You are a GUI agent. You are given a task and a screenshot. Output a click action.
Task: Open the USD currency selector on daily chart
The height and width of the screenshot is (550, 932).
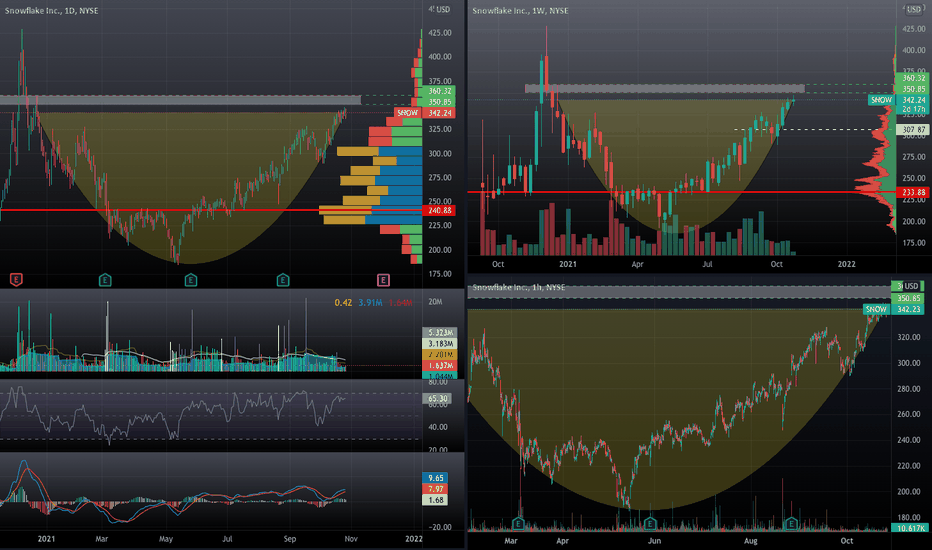[443, 10]
